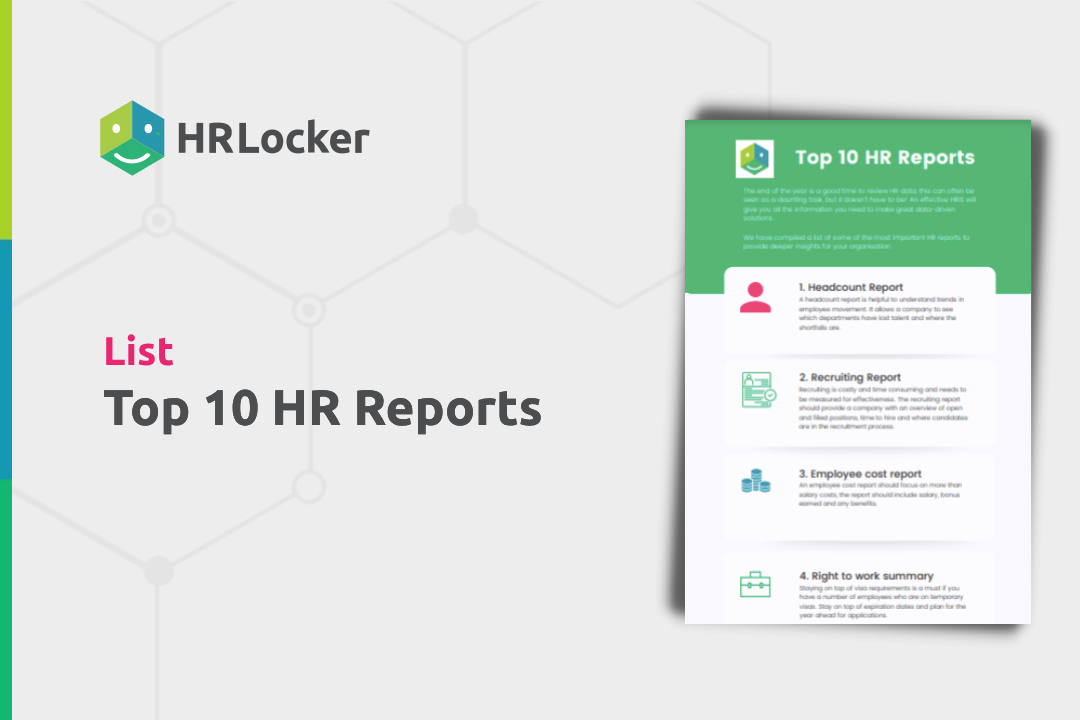The height and width of the screenshot is (720, 1080).
Task: Click the pink person Headcount Report icon
Action: point(756,298)
